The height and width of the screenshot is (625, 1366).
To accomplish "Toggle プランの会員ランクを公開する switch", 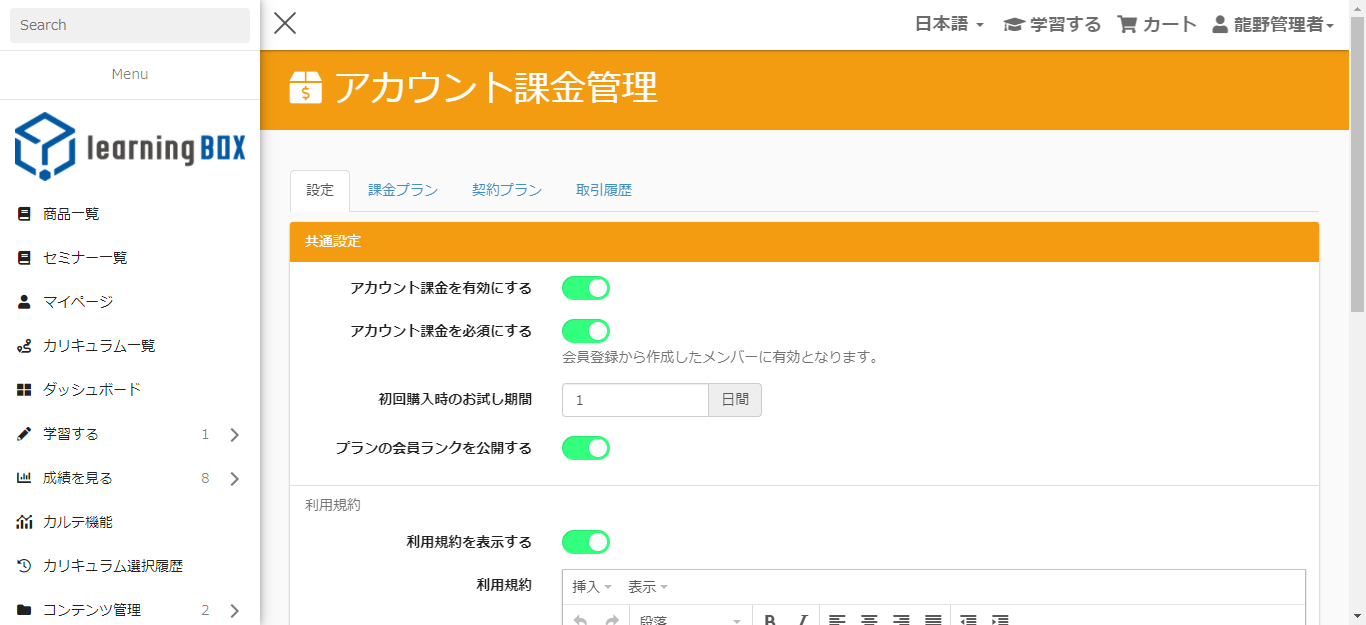I will 586,448.
